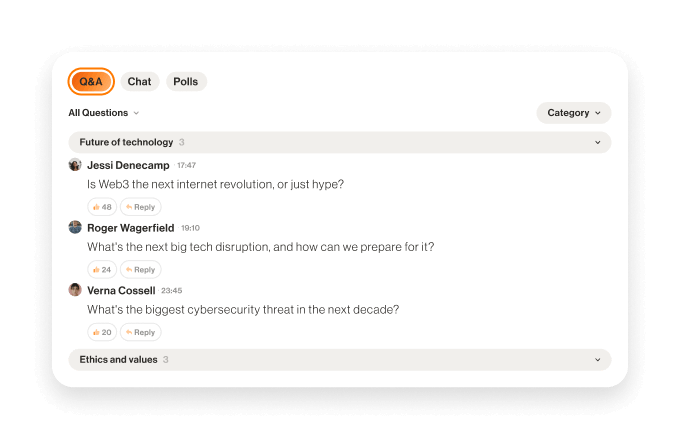Upvote Roger's tech disruption question
Screen dimensions: 680x438
pos(102,269)
